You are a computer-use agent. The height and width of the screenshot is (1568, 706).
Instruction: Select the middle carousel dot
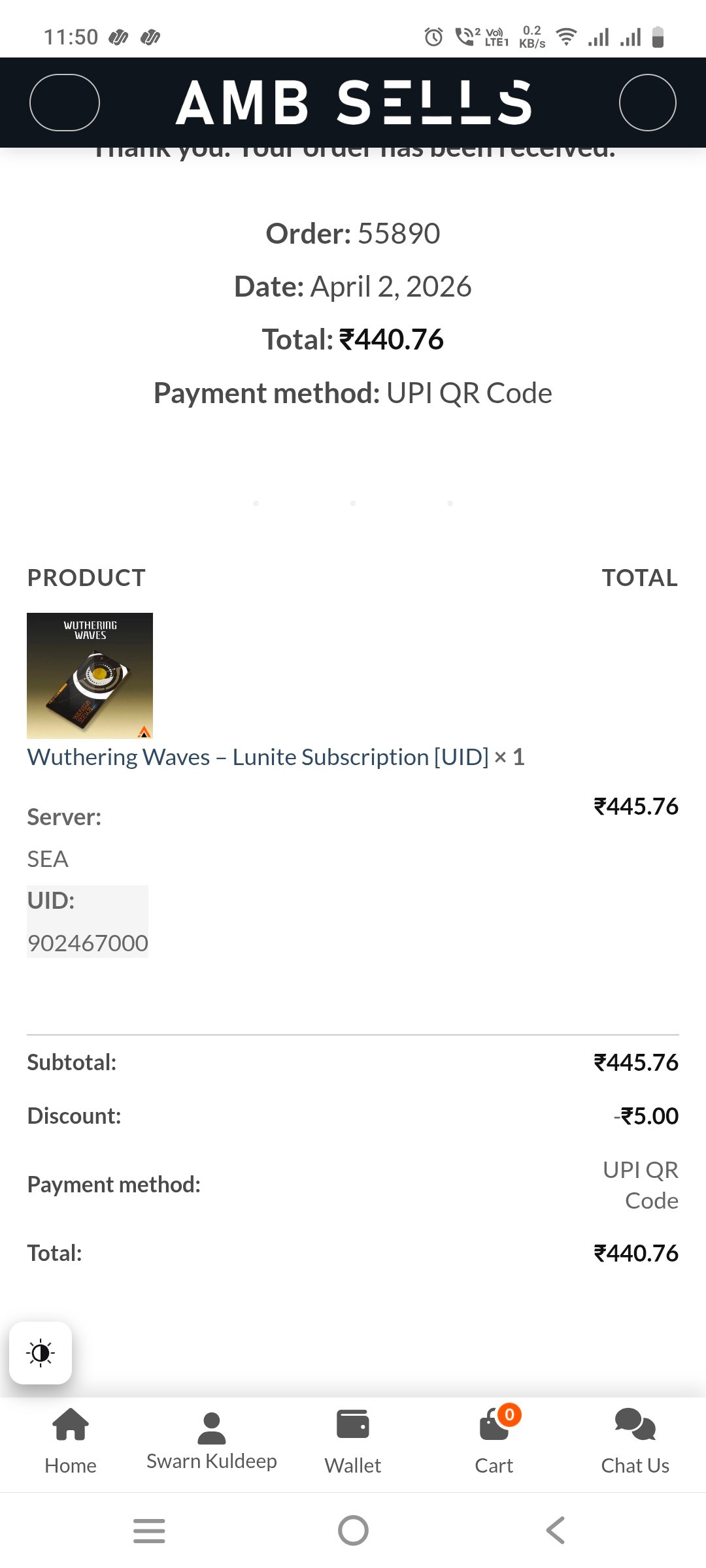pyautogui.click(x=353, y=503)
